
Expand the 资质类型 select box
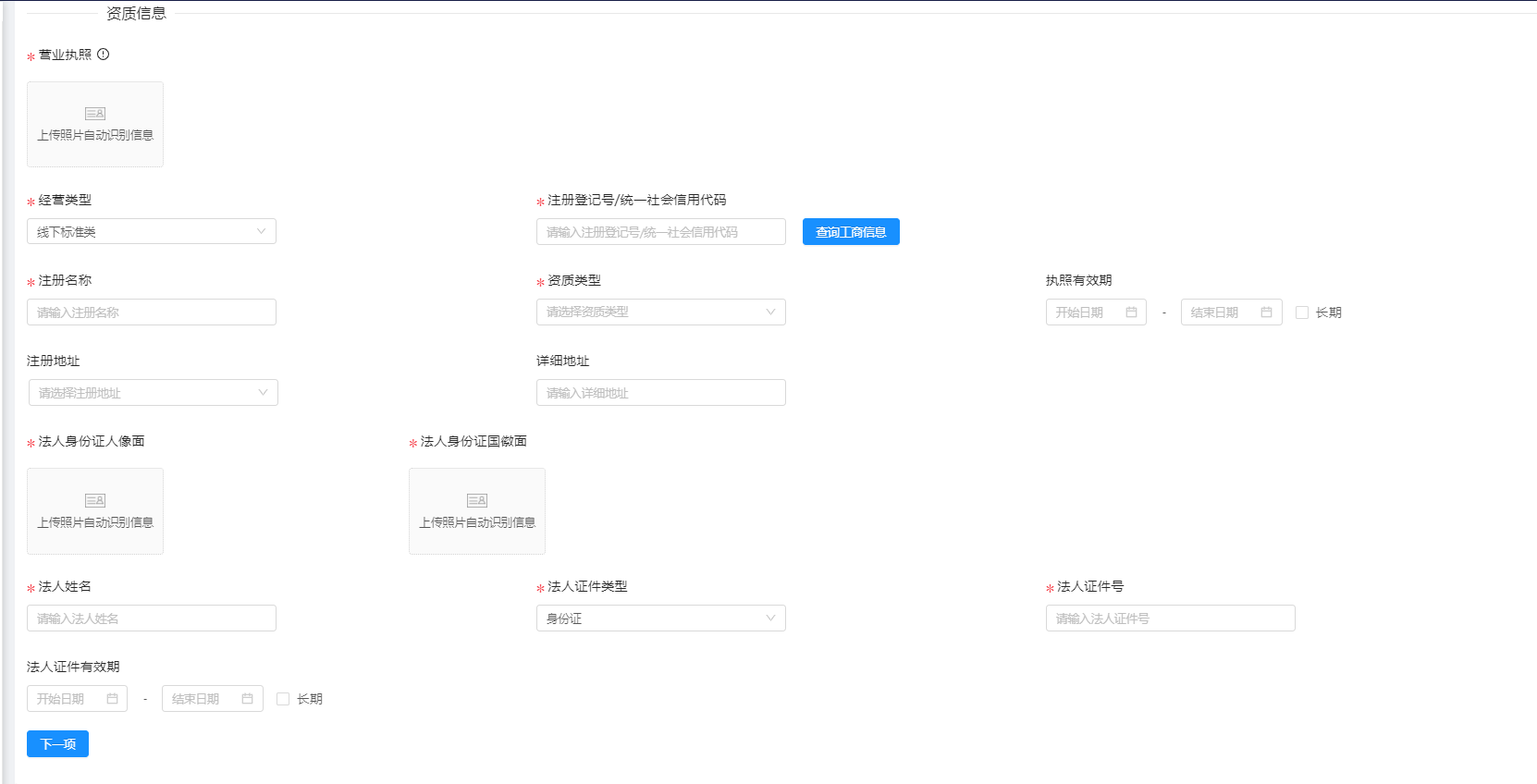(x=660, y=312)
